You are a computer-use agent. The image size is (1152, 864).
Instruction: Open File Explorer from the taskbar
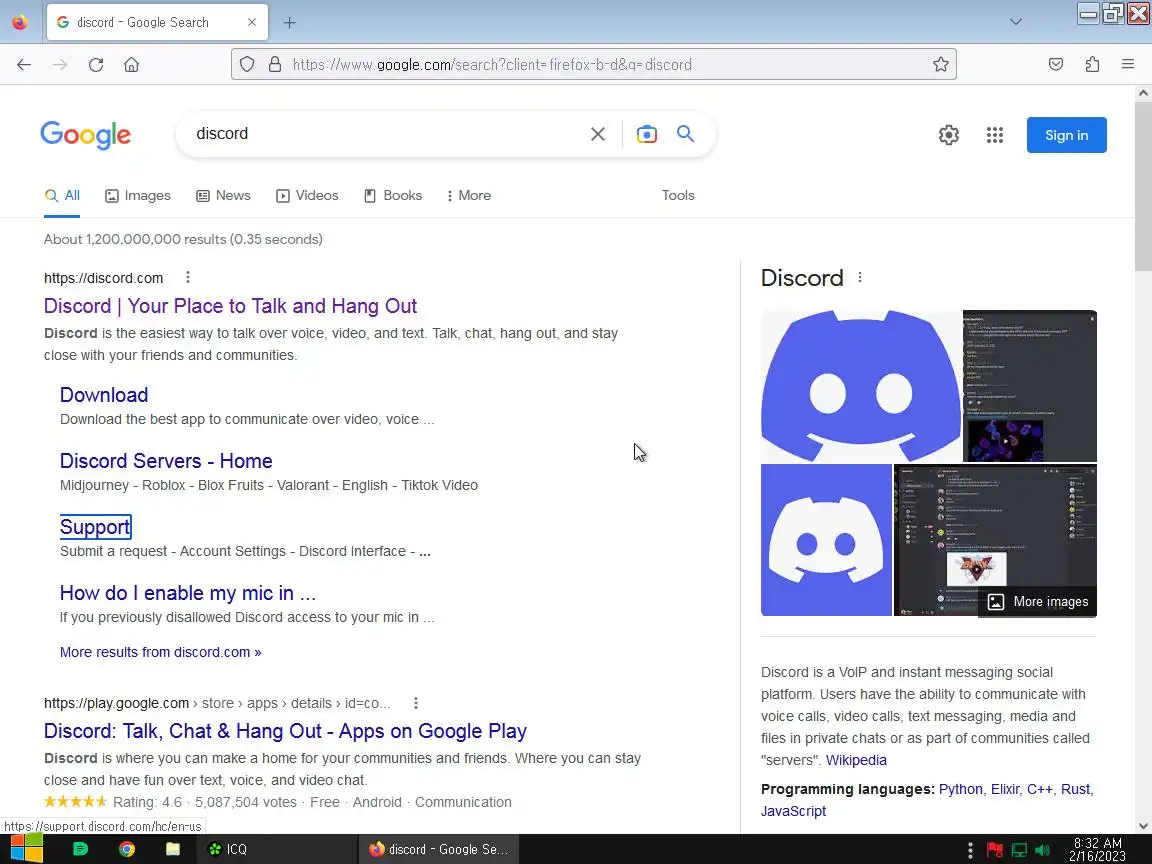pos(173,849)
